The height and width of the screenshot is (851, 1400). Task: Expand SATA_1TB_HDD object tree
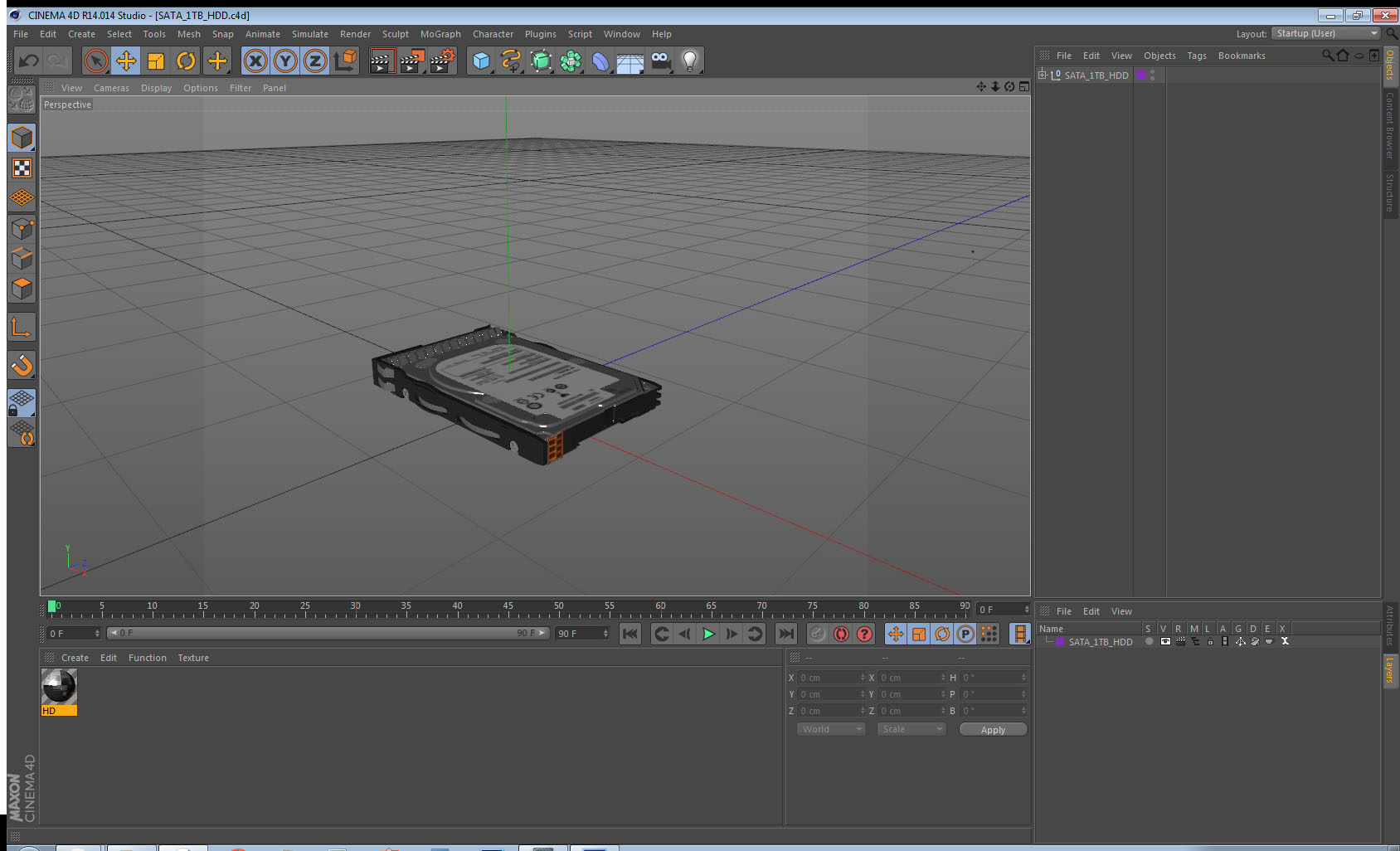pos(1043,75)
